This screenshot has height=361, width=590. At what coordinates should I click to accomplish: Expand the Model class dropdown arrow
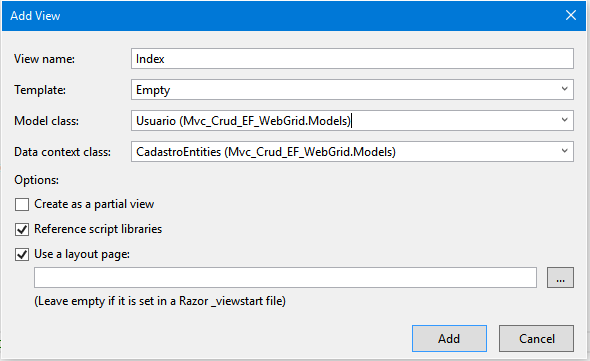pos(564,120)
